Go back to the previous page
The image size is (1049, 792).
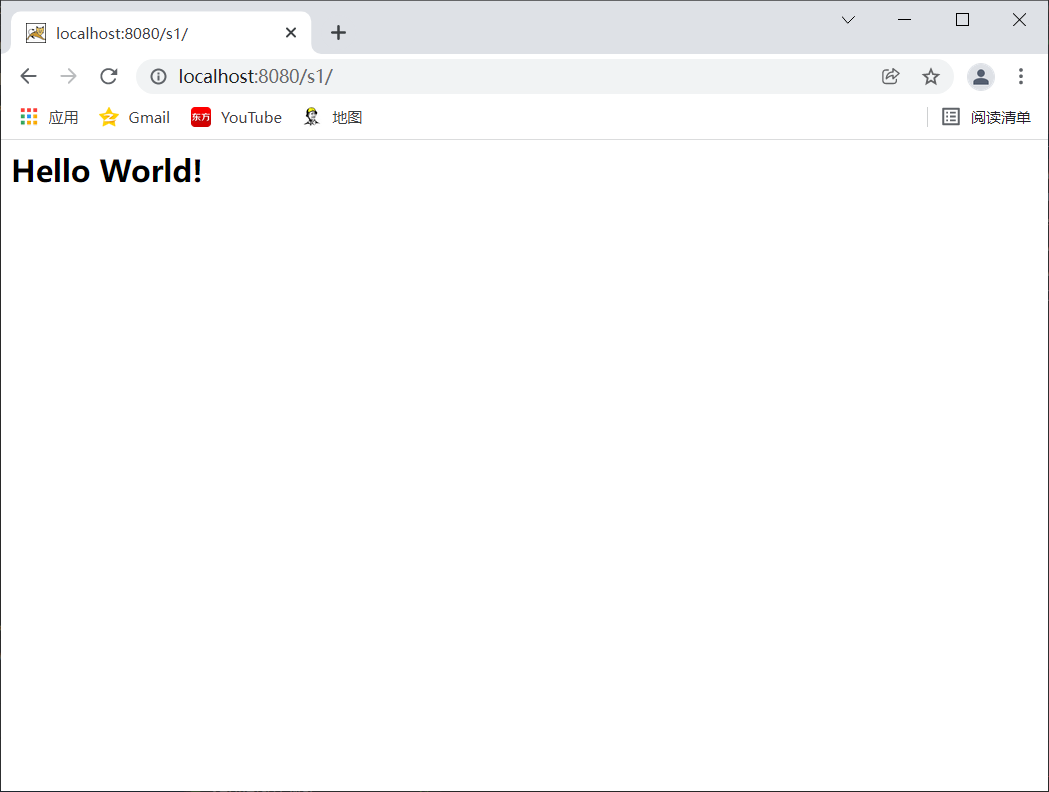pyautogui.click(x=29, y=76)
